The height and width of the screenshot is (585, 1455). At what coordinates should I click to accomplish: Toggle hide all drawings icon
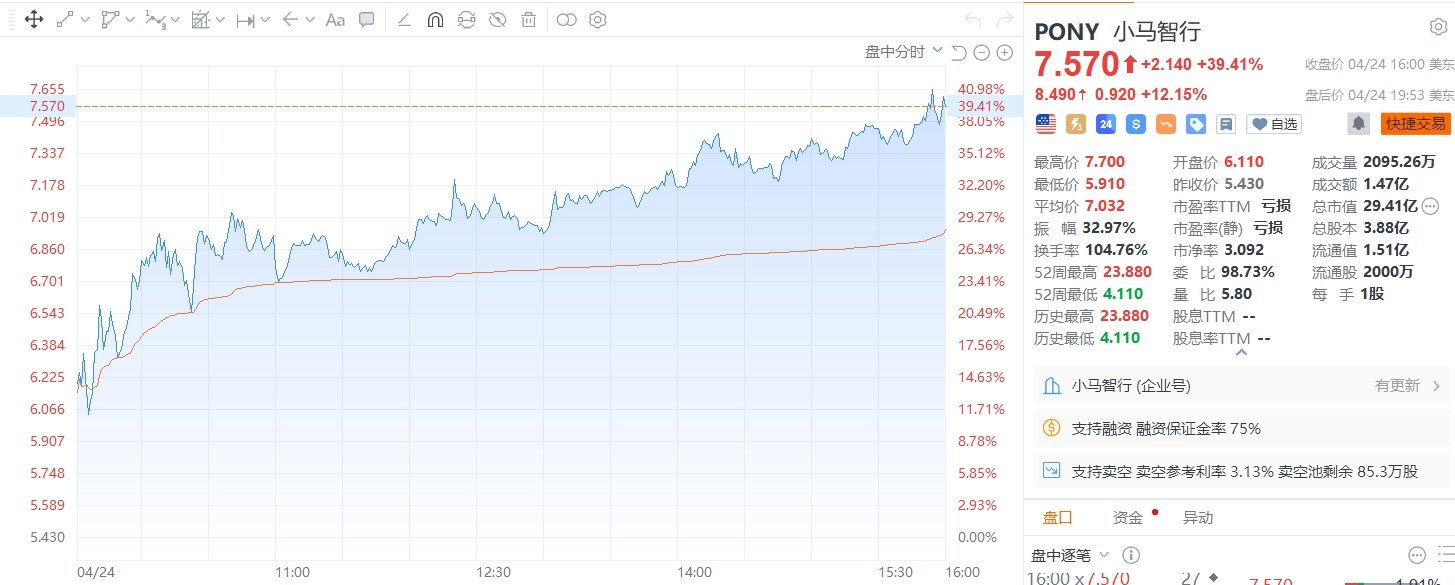click(497, 19)
